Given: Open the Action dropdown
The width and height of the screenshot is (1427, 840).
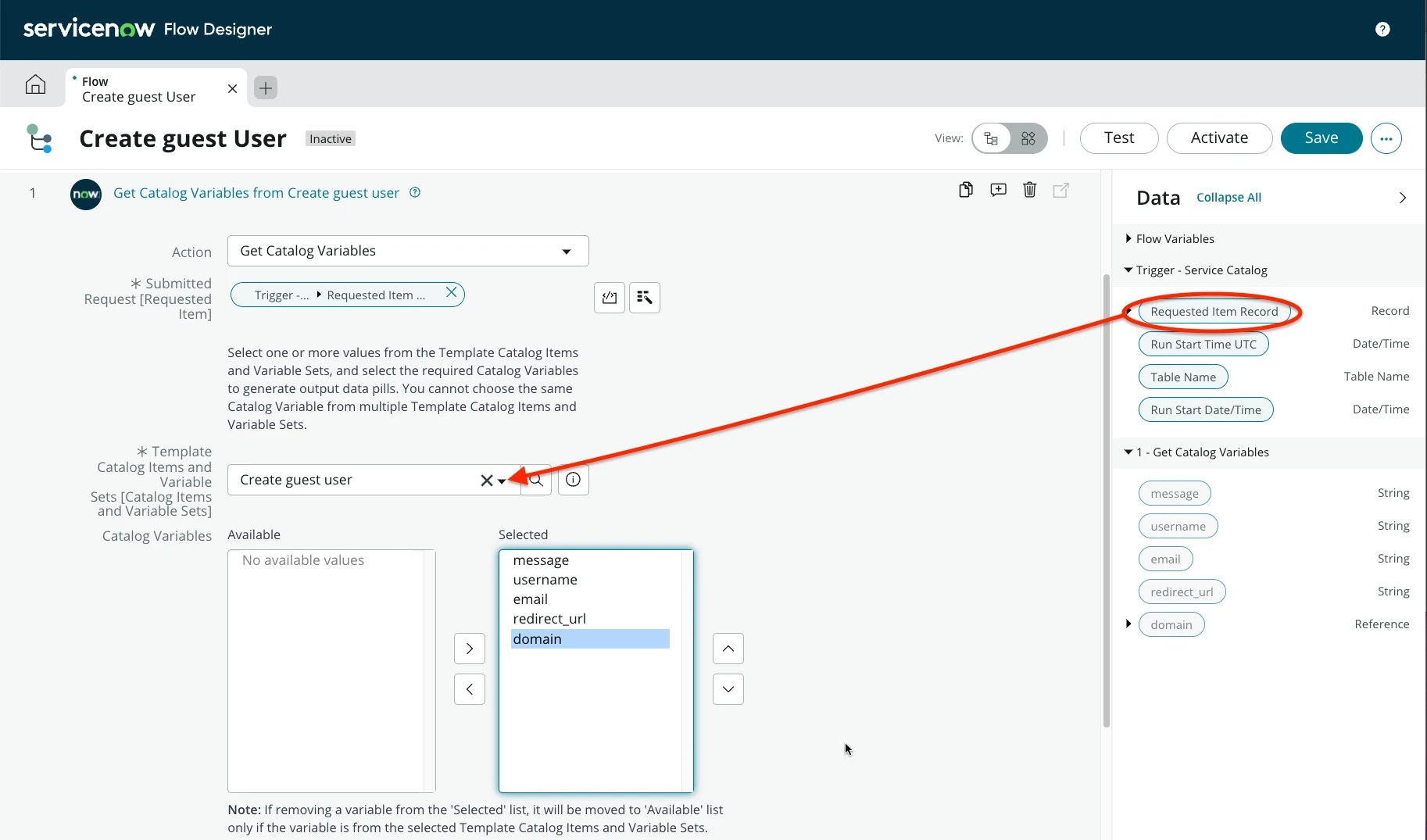Looking at the screenshot, I should pyautogui.click(x=565, y=251).
